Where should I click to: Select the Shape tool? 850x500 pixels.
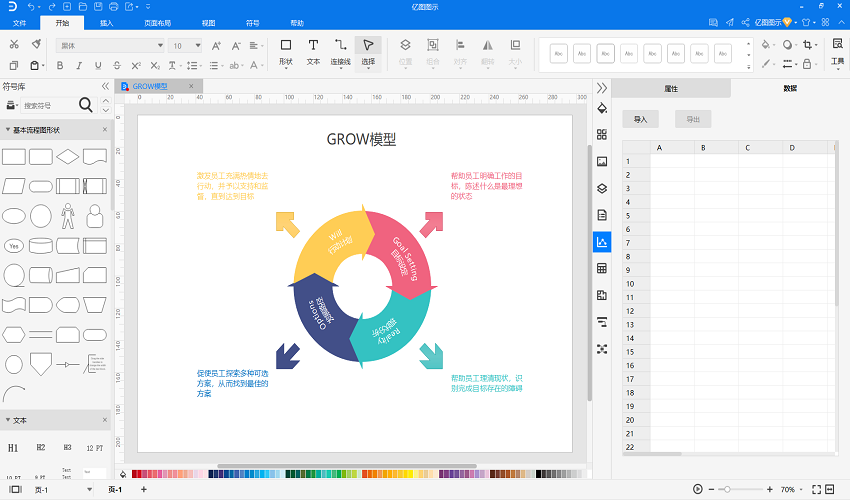[286, 52]
